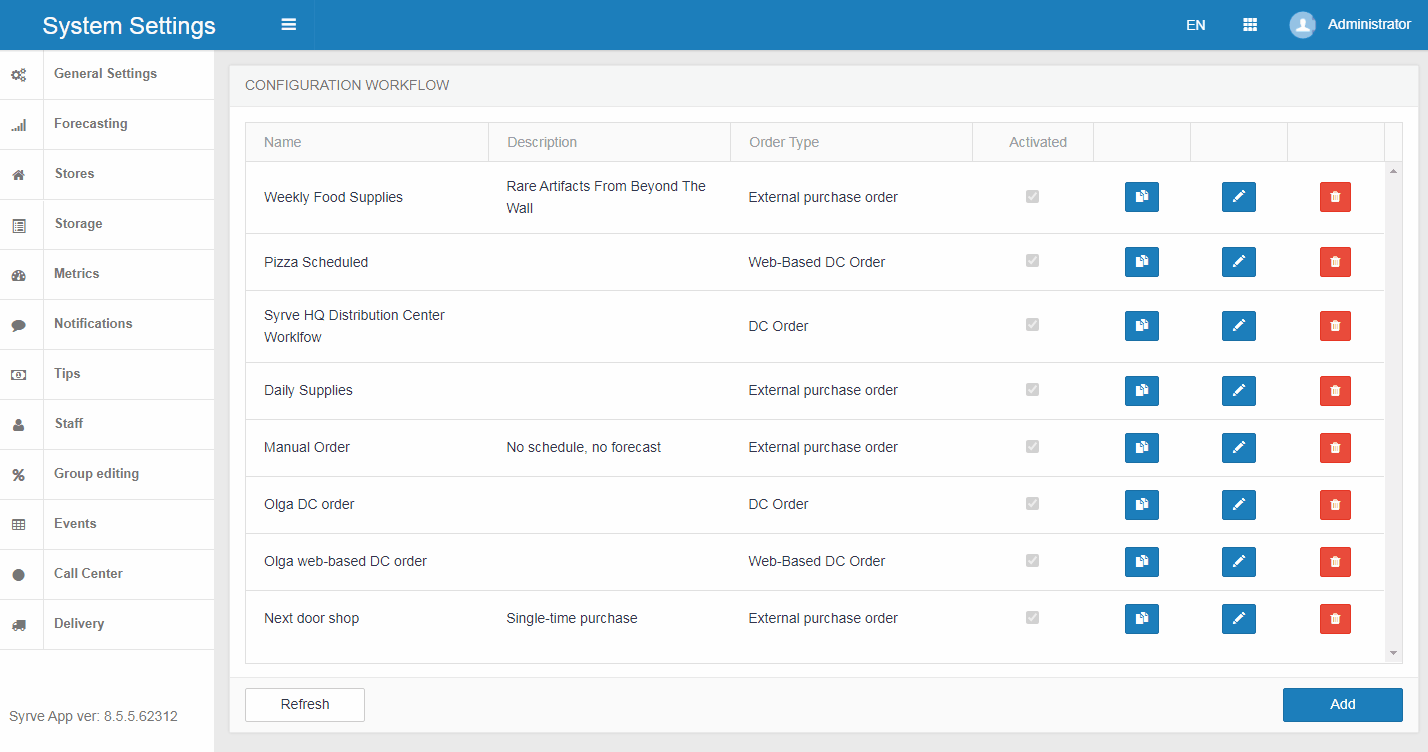Image resolution: width=1428 pixels, height=752 pixels.
Task: Click the table scrollbar down arrow
Action: pos(1394,653)
